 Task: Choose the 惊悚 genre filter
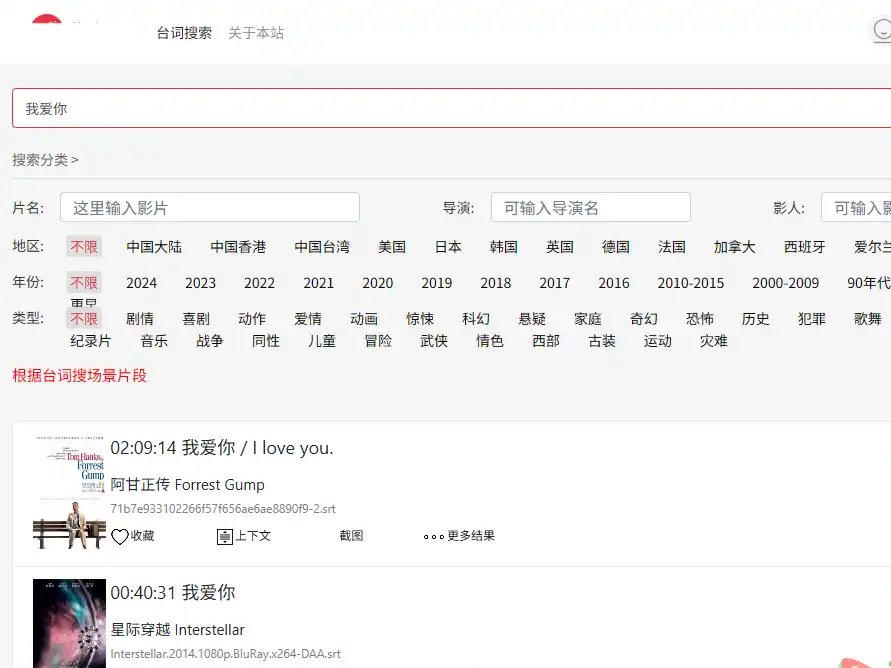coord(420,319)
